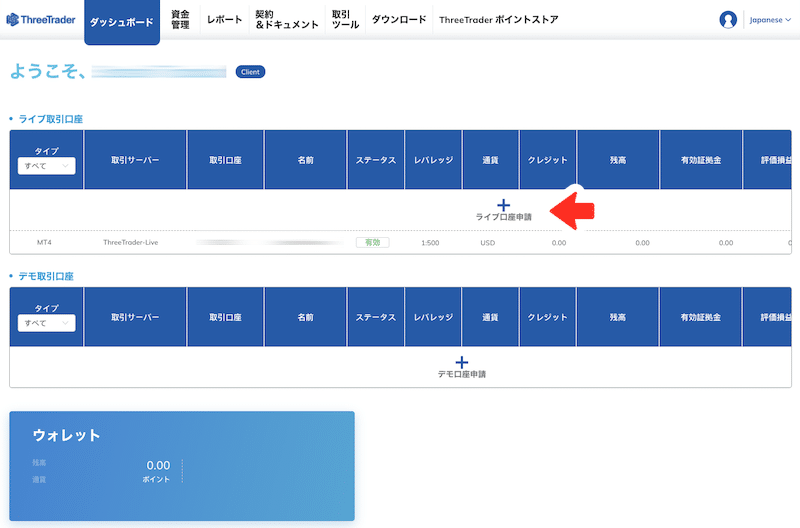Click クレジット header in demo accounts table
The height and width of the screenshot is (528, 800).
547,317
